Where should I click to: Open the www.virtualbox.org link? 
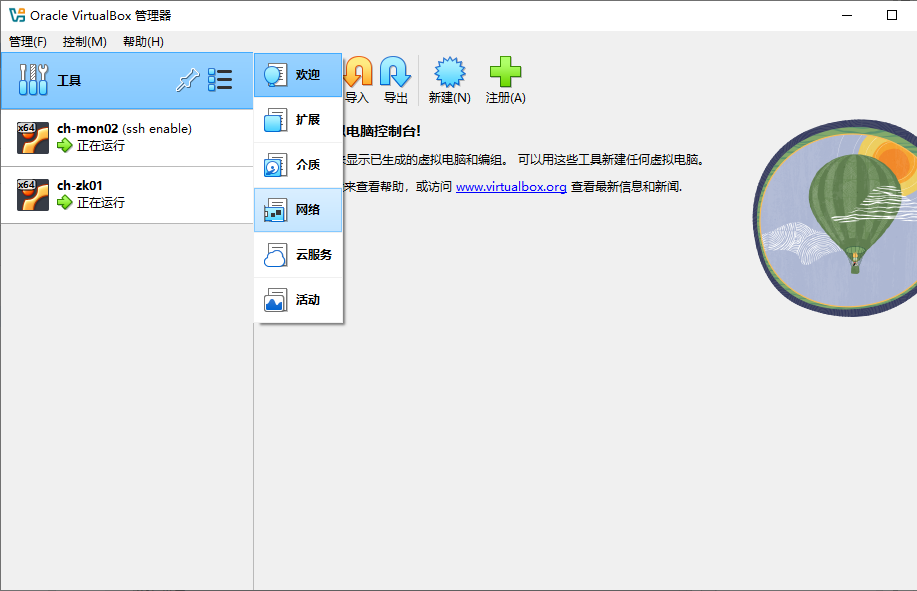tap(511, 187)
